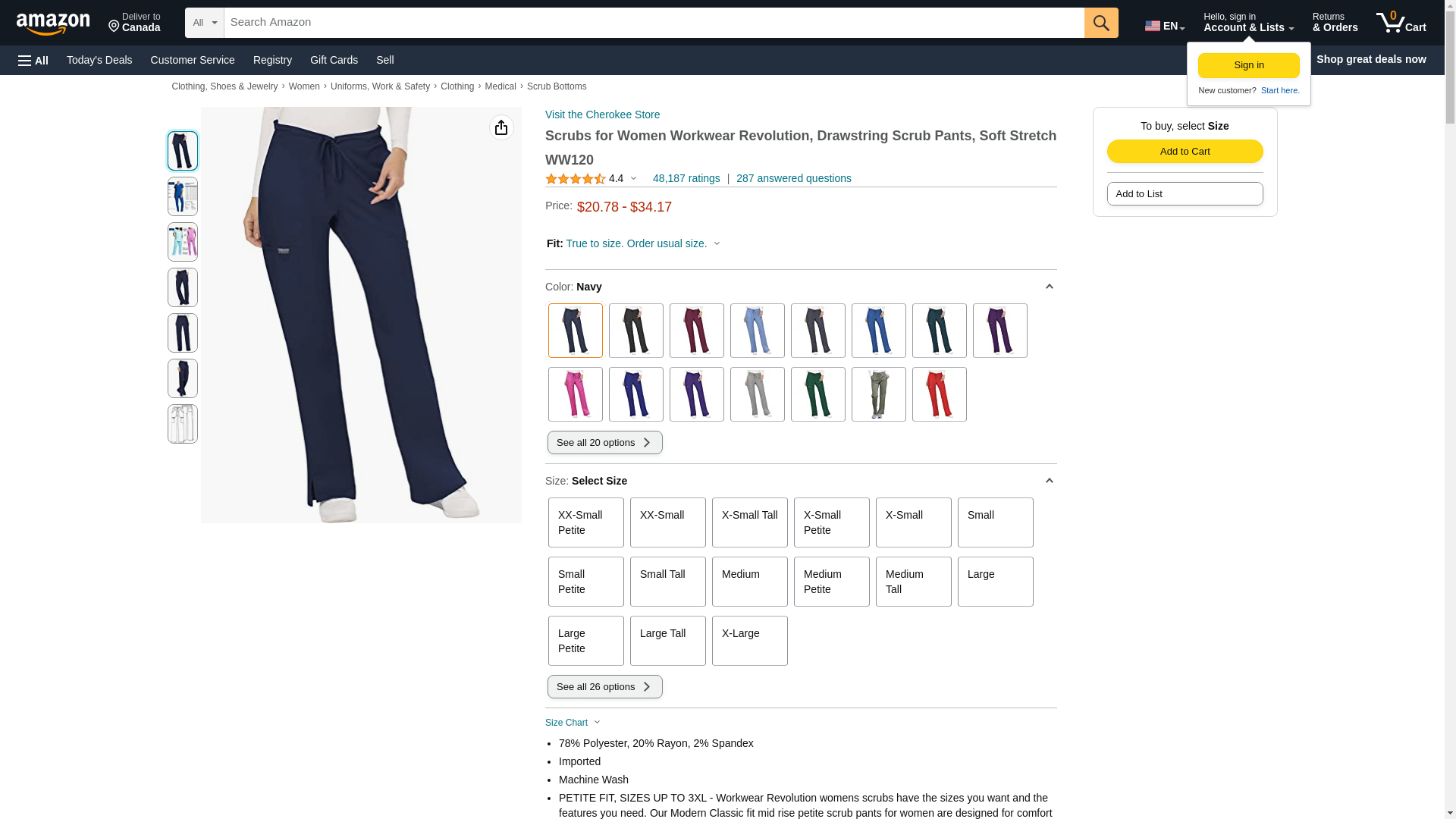Visit the Cherokee Store link
The image size is (1456, 819).
pos(602,115)
